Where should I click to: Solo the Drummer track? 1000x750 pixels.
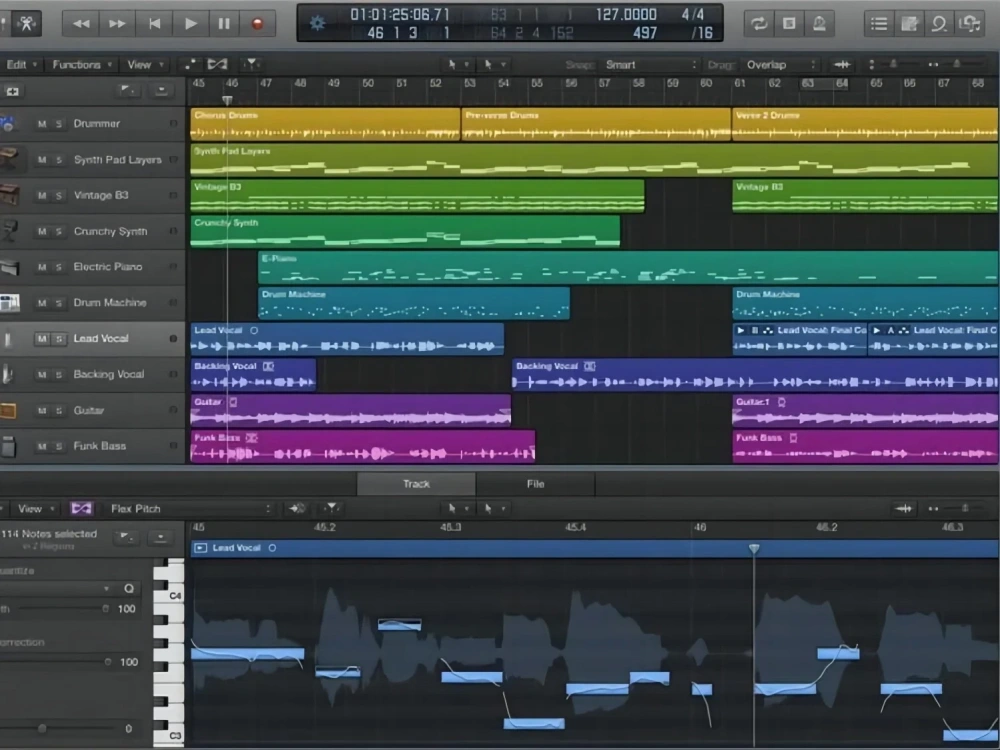58,124
